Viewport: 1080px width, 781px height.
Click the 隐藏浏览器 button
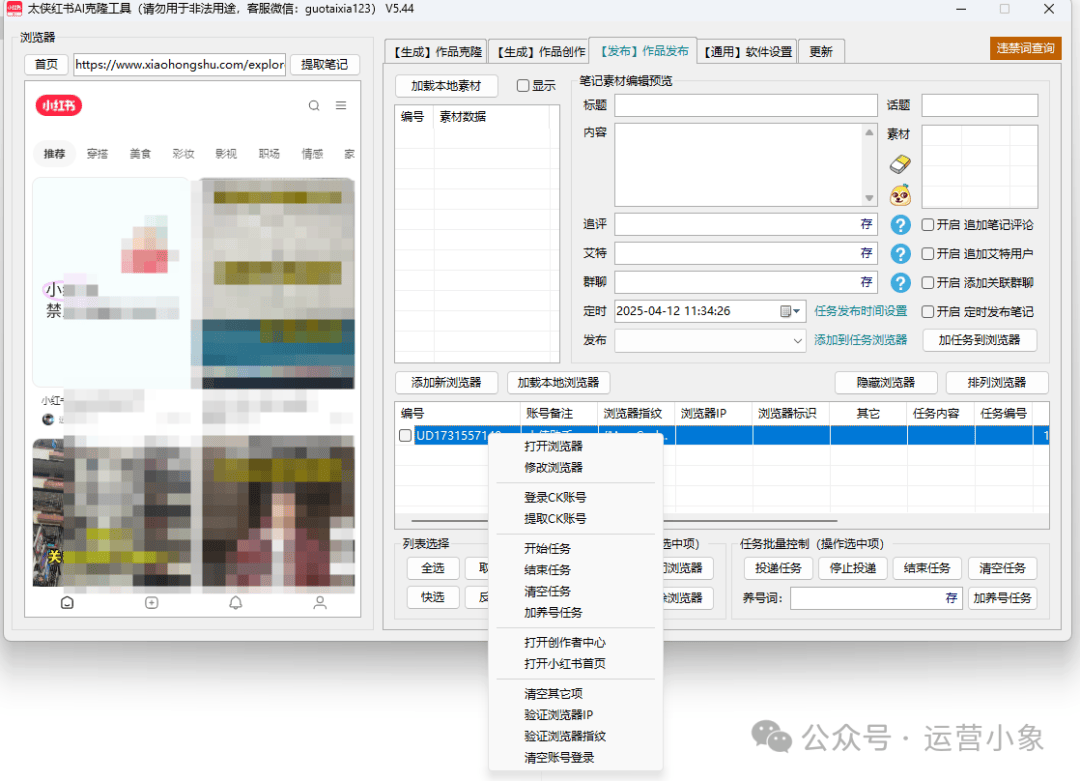point(886,383)
